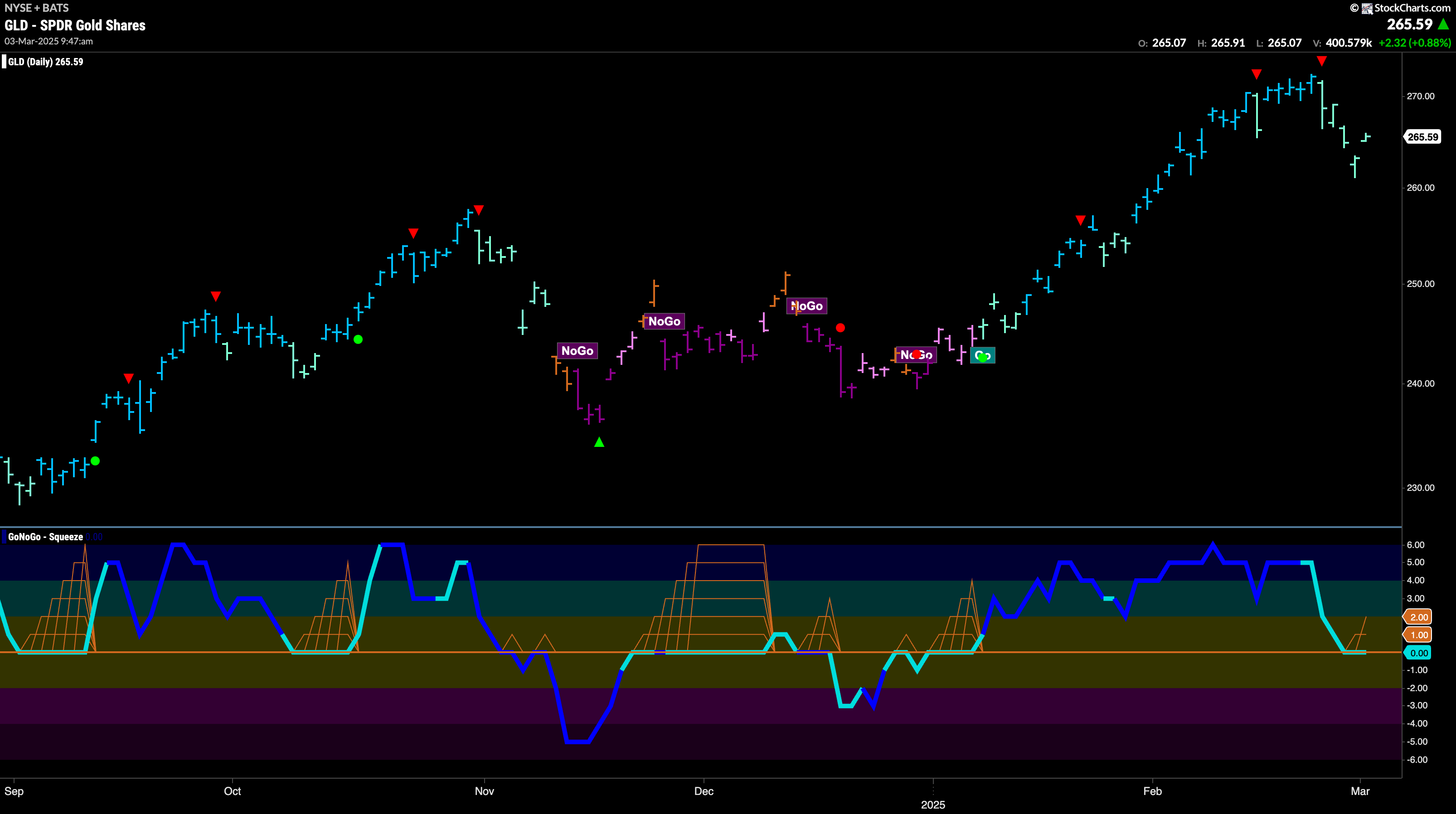Click the NoGo label in mid December
Image resolution: width=1456 pixels, height=814 pixels.
[806, 306]
